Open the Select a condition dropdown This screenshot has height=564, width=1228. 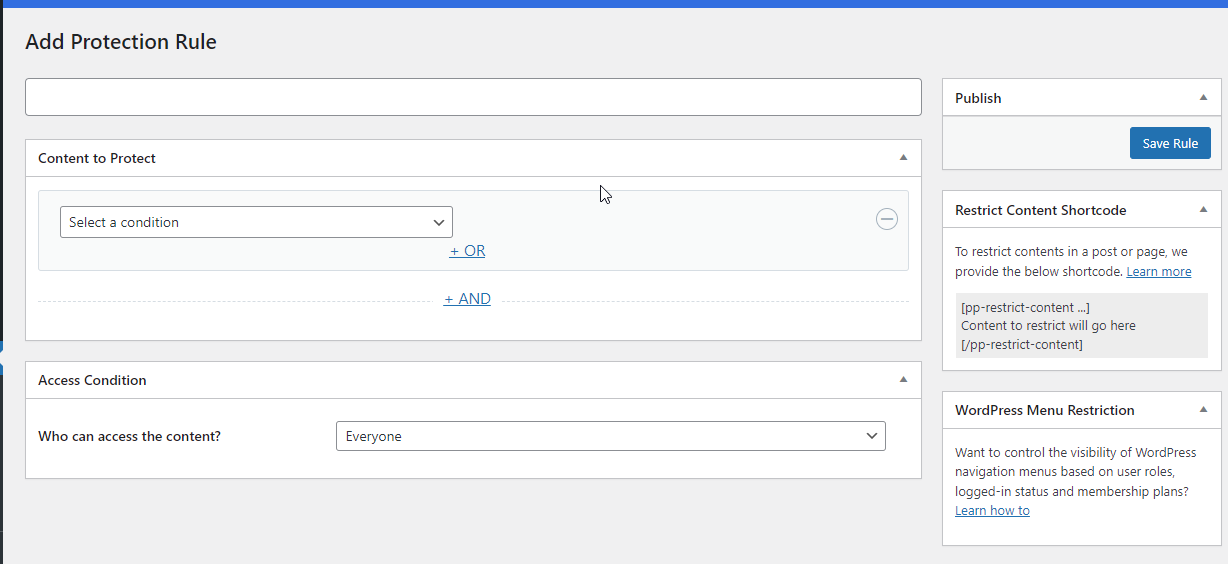point(256,222)
